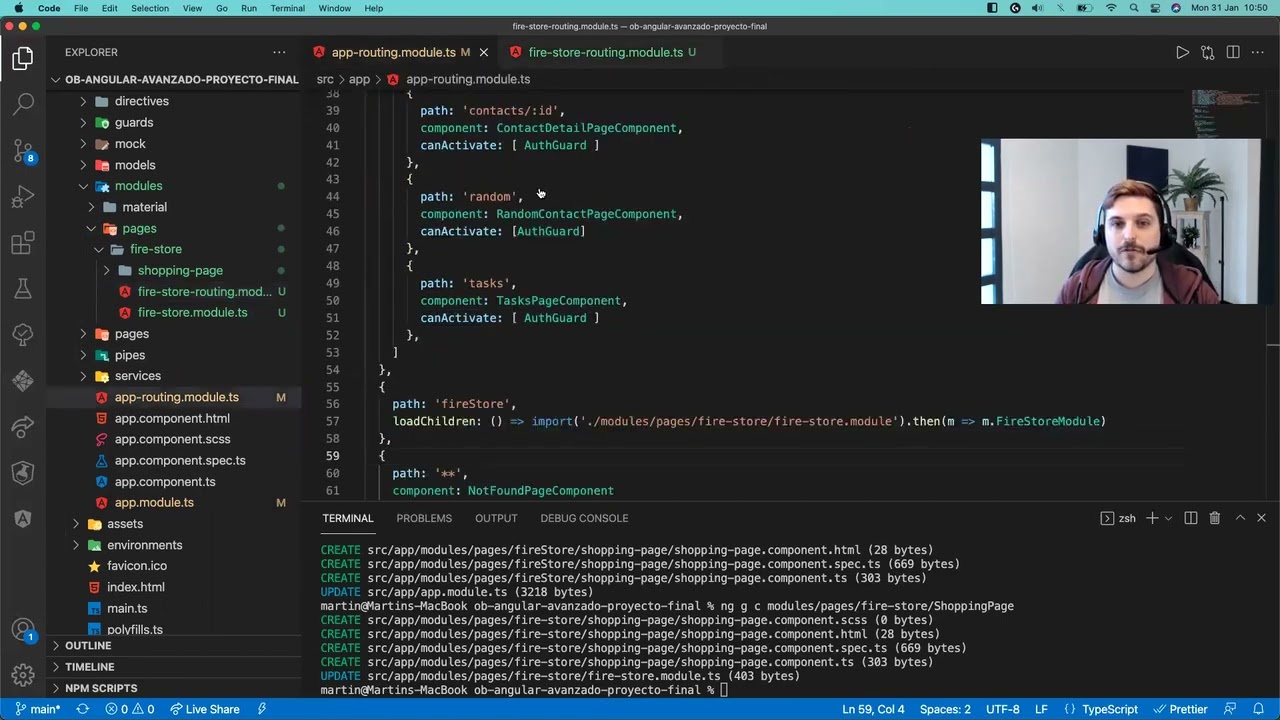The image size is (1280, 720).
Task: Switch to DEBUG CONSOLE panel tab
Action: (x=584, y=518)
